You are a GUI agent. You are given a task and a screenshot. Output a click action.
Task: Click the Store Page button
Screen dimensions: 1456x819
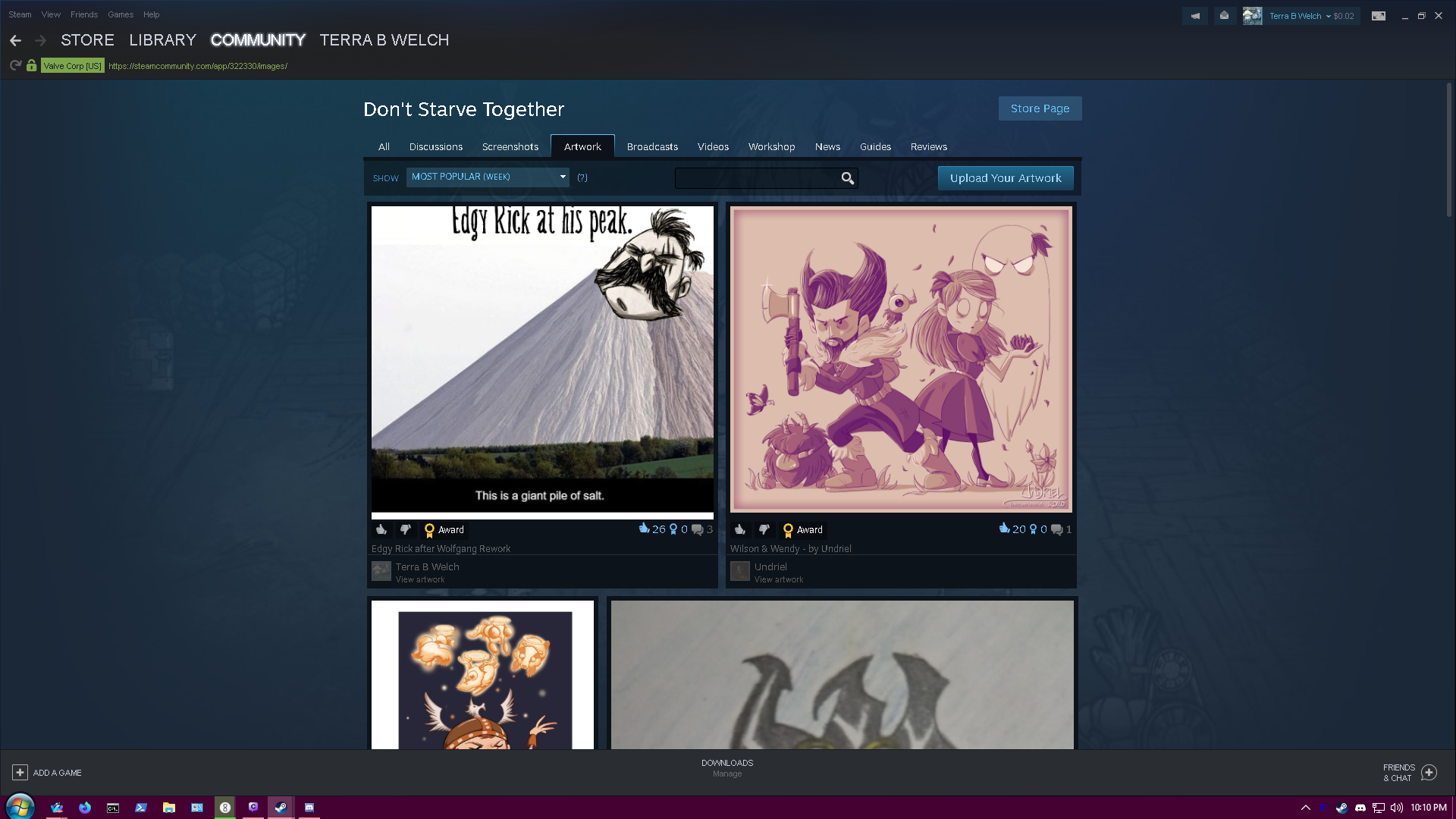click(1040, 108)
